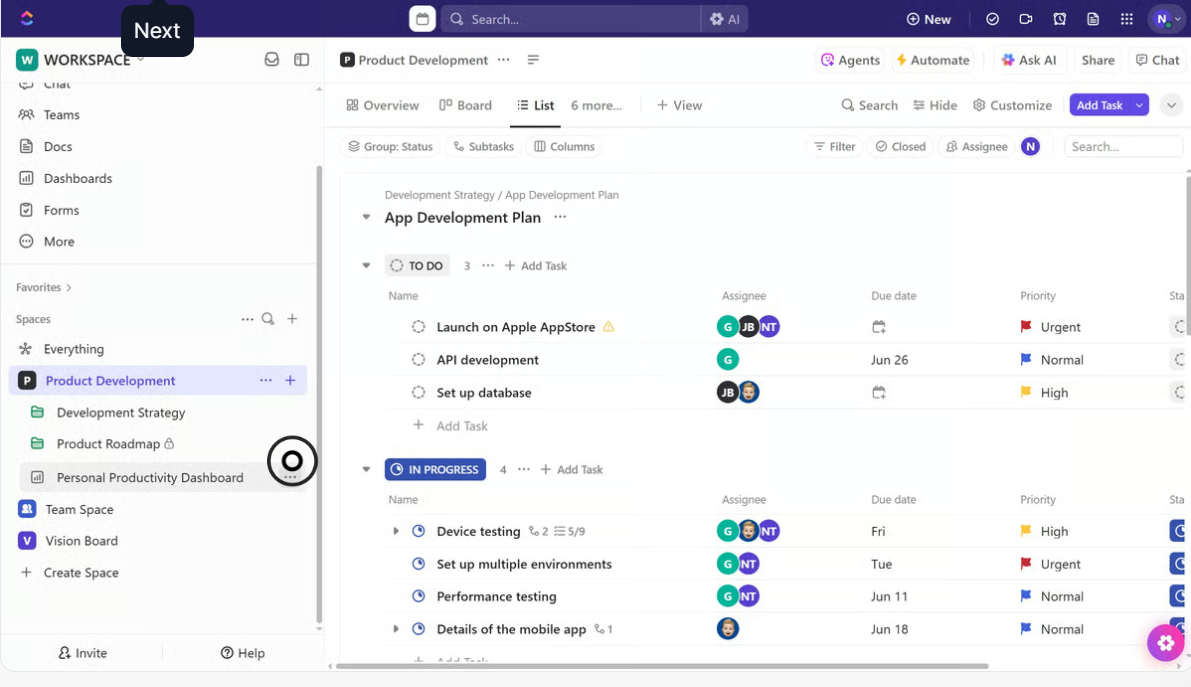The width and height of the screenshot is (1191, 687).
Task: Open Group: Status dropdown
Action: [x=390, y=147]
